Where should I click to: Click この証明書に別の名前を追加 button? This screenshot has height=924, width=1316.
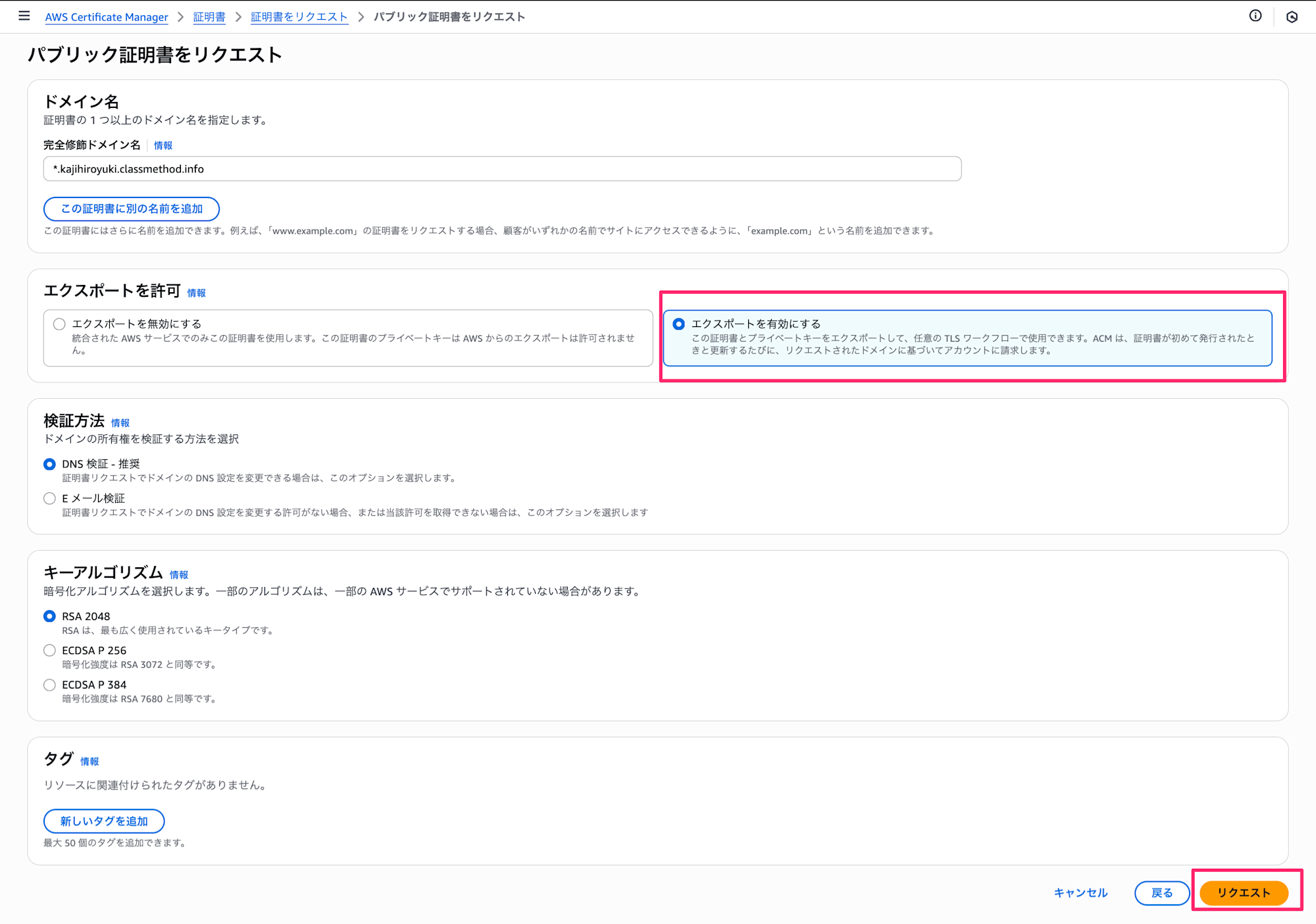(132, 209)
